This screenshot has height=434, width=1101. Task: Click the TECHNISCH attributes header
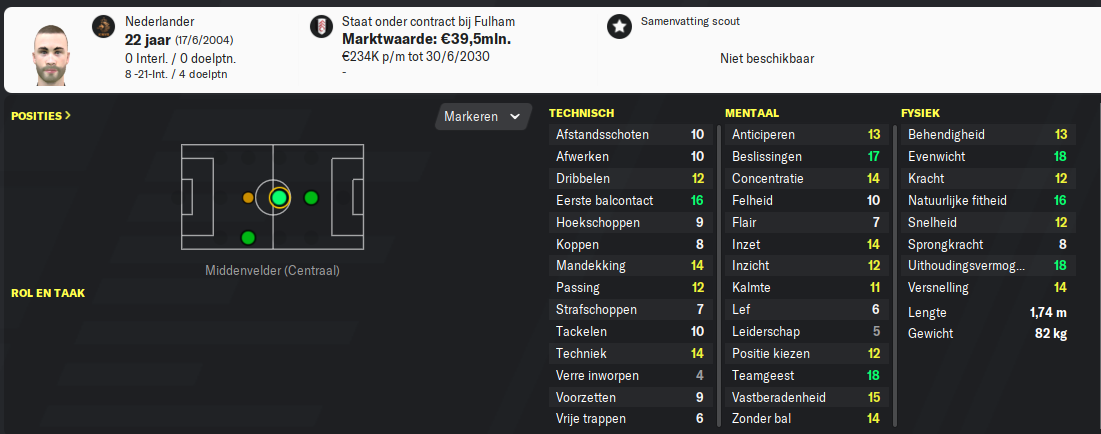[581, 112]
